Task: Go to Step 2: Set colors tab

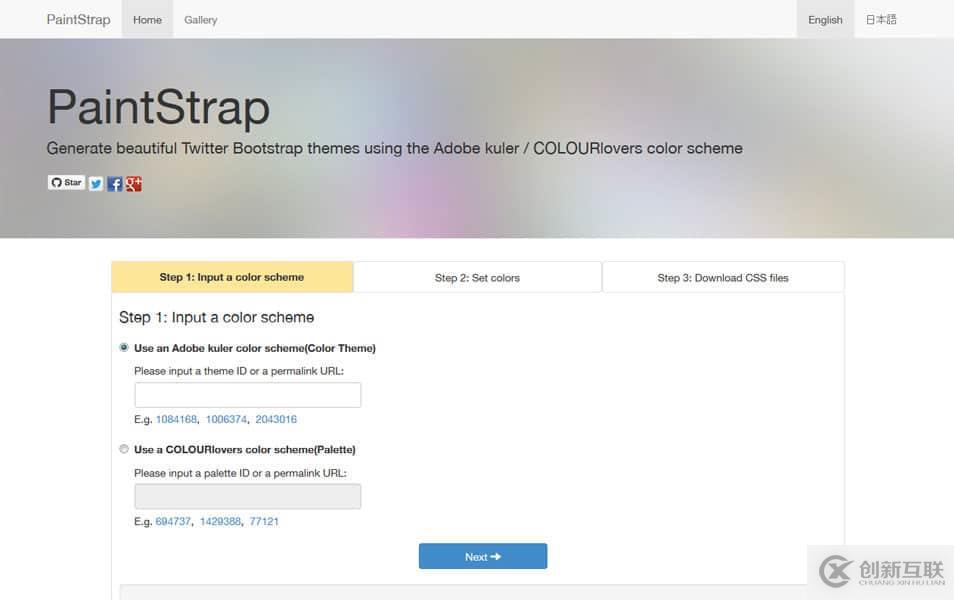Action: (477, 278)
